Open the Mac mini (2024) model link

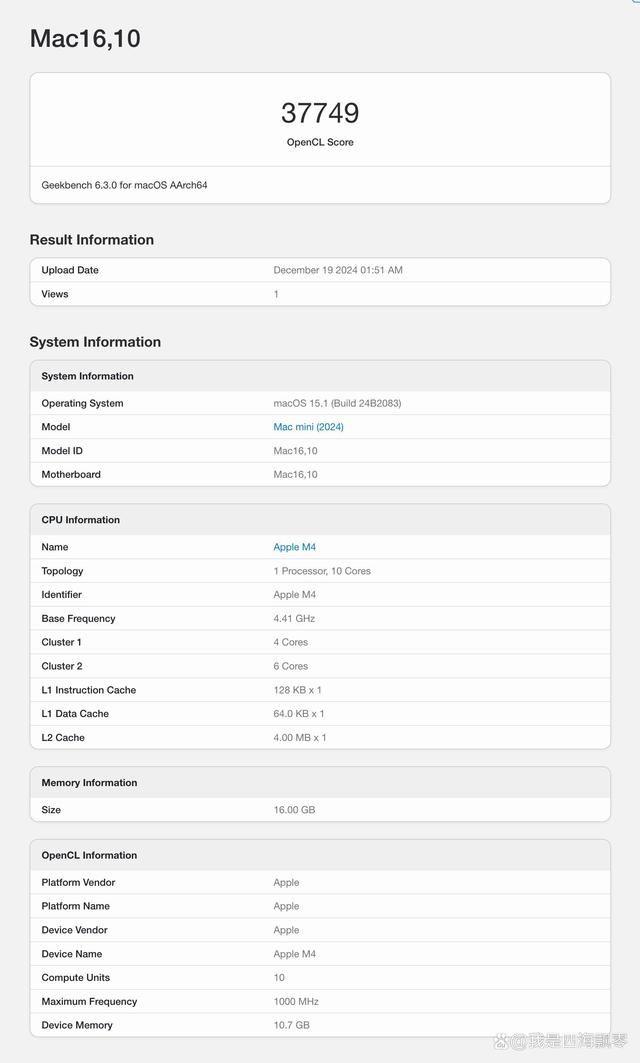tap(308, 427)
